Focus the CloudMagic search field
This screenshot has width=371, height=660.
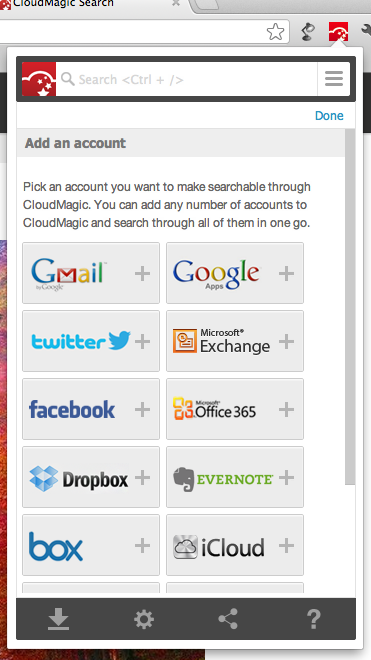point(187,79)
